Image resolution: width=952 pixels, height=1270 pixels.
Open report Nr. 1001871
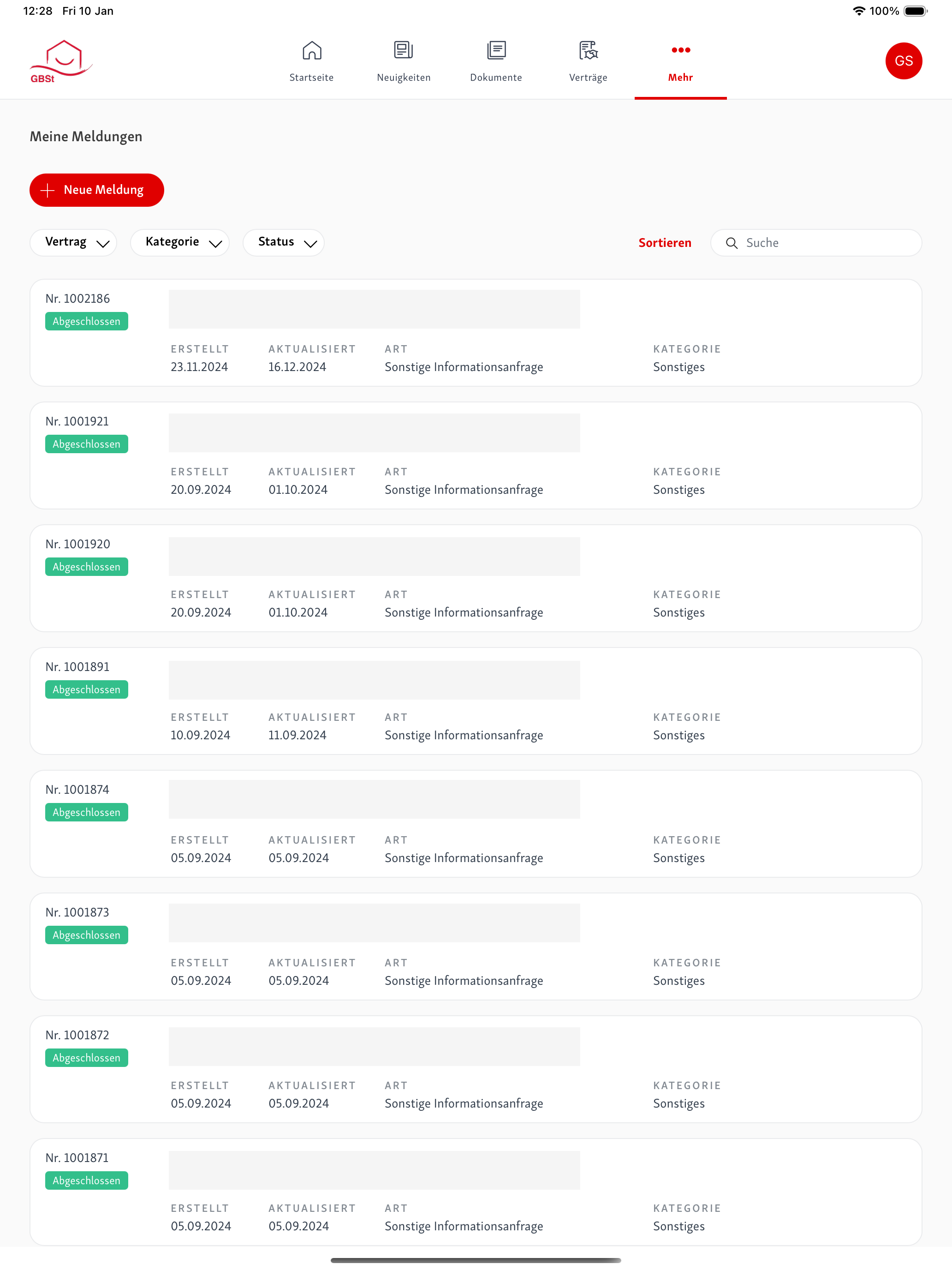click(476, 1192)
